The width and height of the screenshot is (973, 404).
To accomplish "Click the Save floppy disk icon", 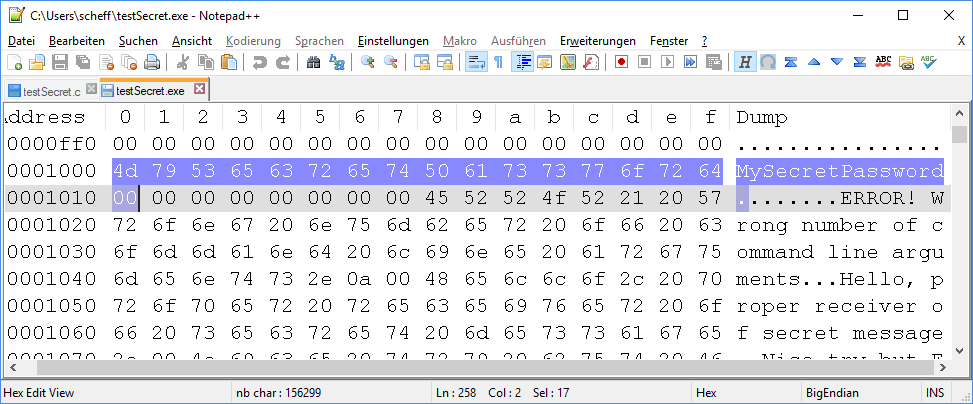I will [60, 62].
